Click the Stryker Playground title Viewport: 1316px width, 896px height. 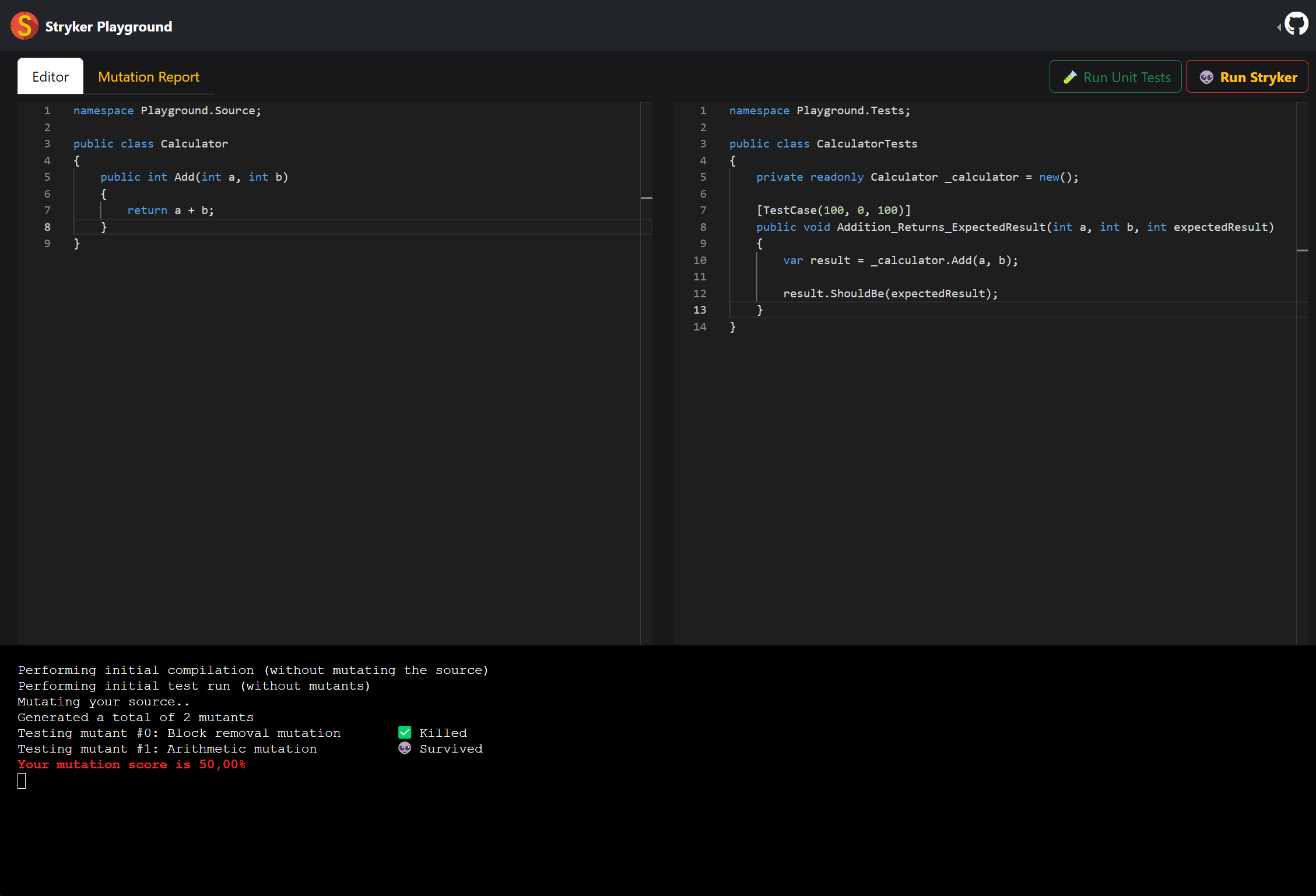point(108,27)
